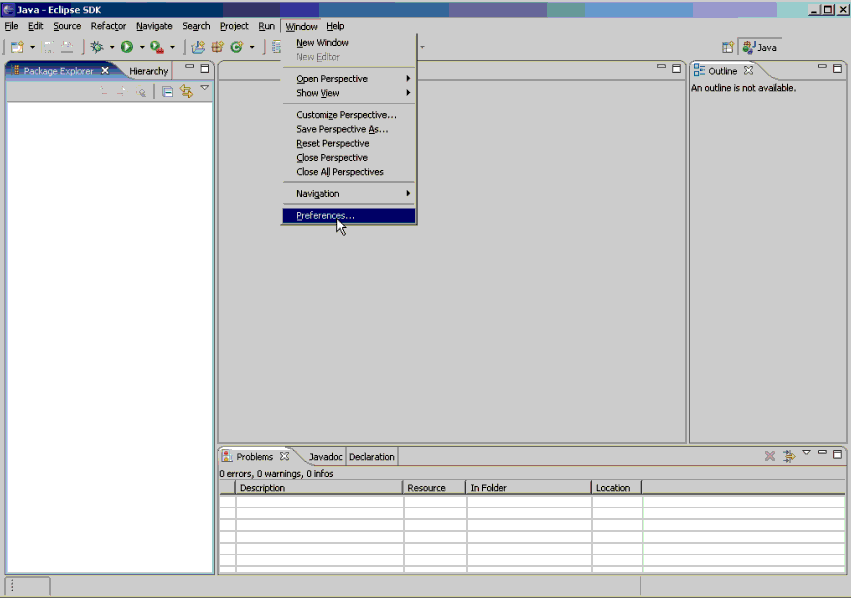This screenshot has width=851, height=598.
Task: Select Reset Perspective menu item
Action: click(x=348, y=143)
